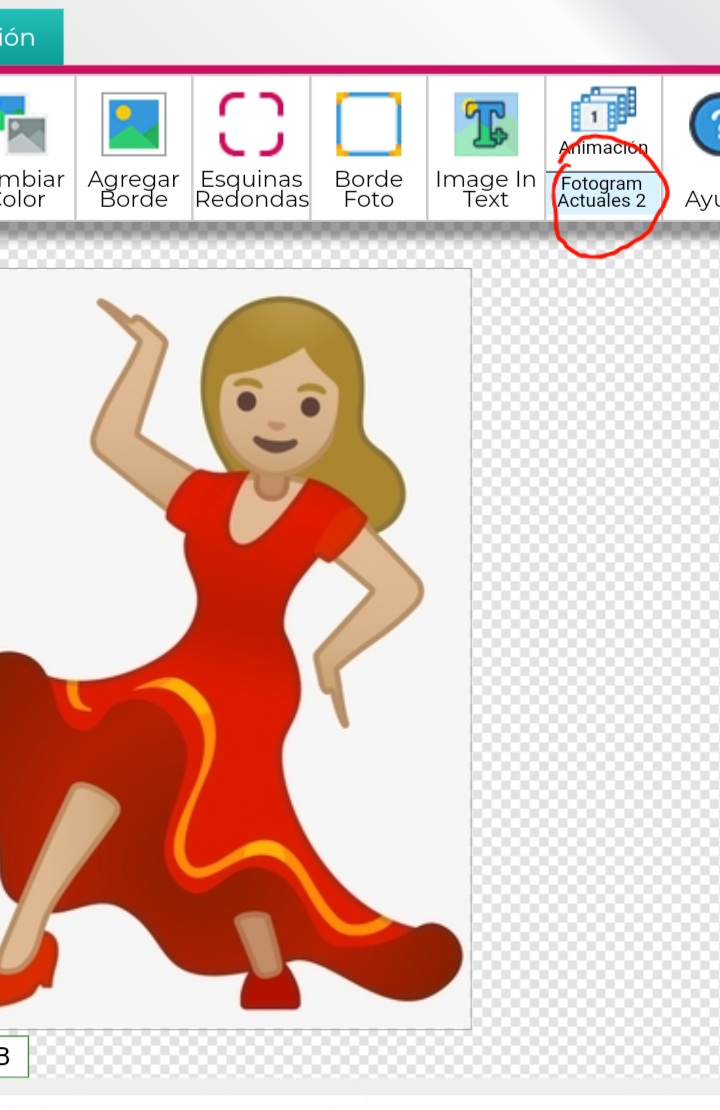This screenshot has width=720, height=1110.
Task: Click the "Agregar Borde" text label
Action: [x=133, y=189]
